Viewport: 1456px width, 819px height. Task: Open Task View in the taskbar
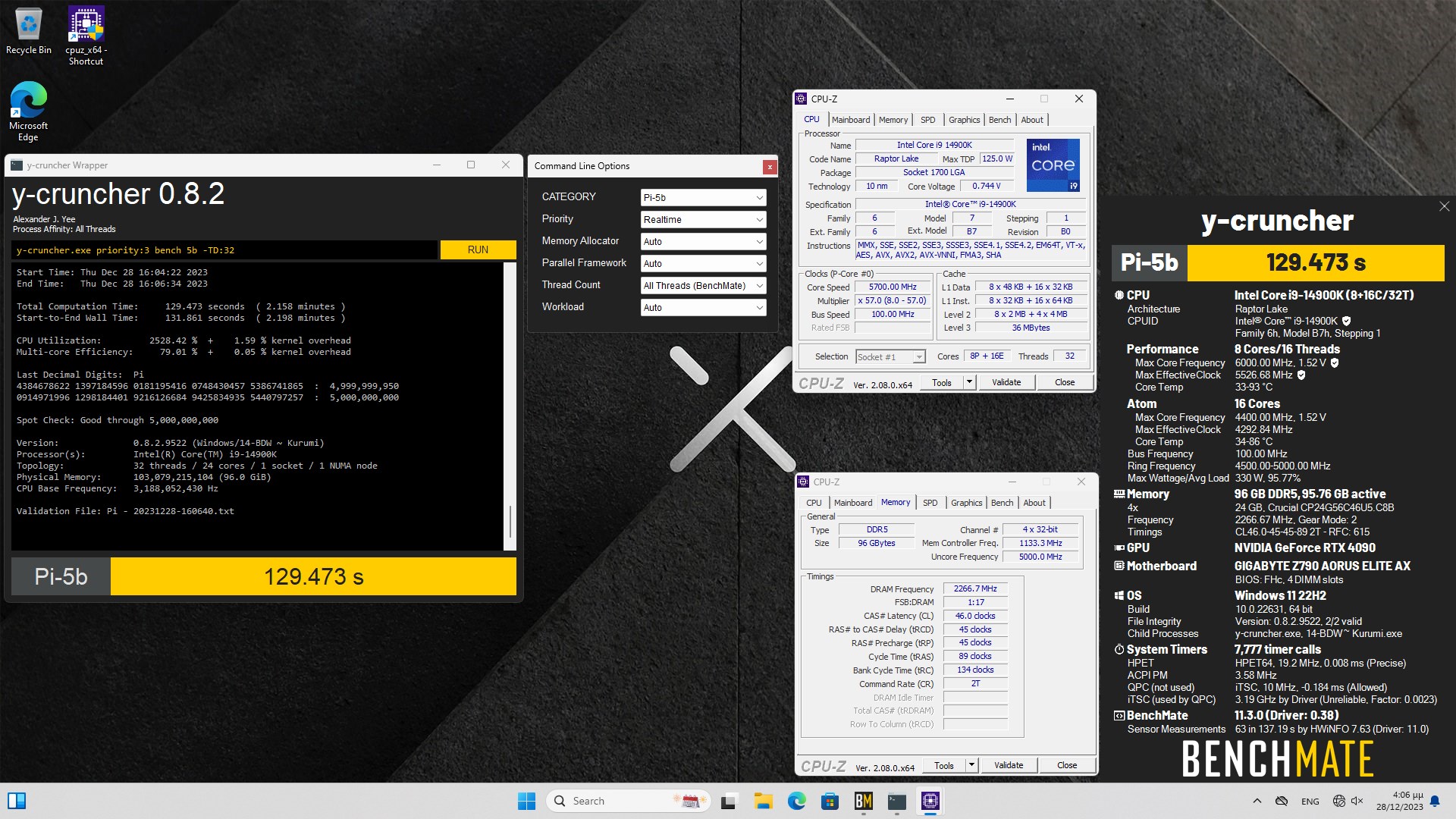pos(730,801)
